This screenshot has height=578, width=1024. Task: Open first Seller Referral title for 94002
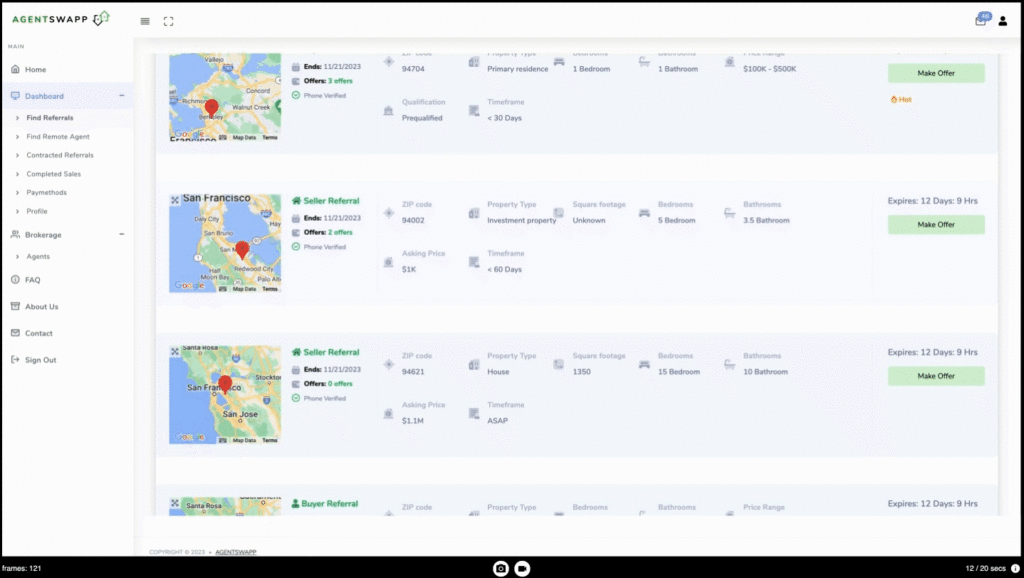tap(331, 201)
